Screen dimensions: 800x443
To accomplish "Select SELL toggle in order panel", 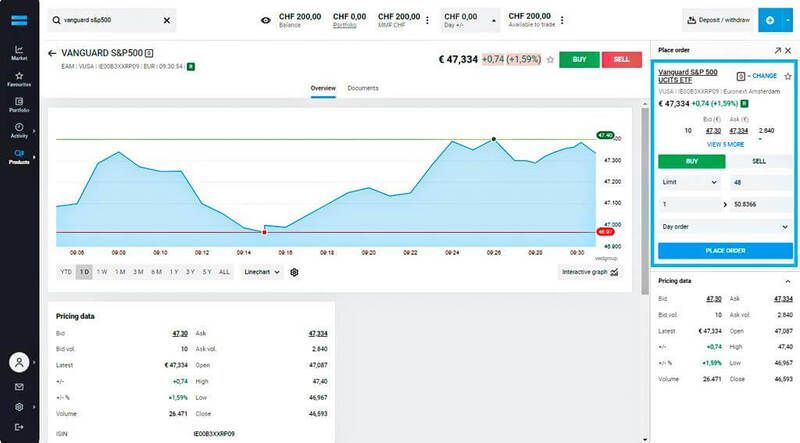I will [x=759, y=161].
